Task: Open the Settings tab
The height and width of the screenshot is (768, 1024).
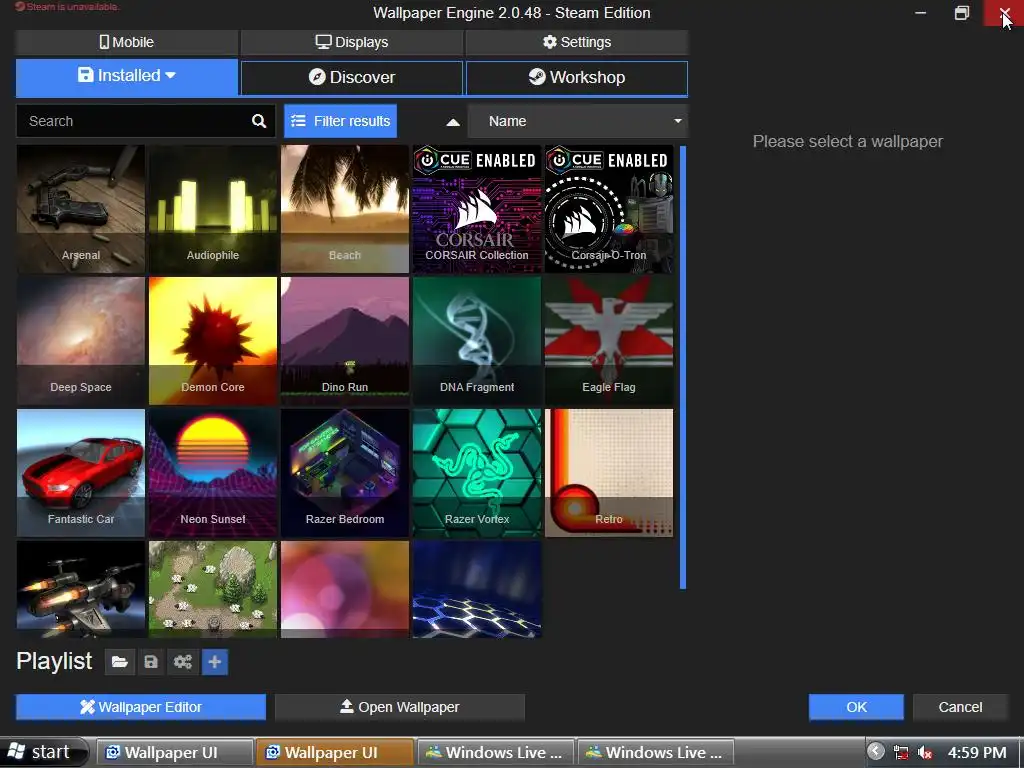Action: click(577, 42)
